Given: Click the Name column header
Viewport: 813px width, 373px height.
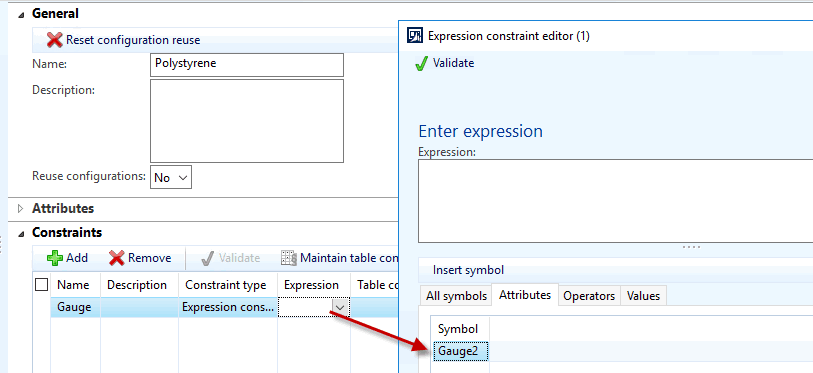Looking at the screenshot, I should pyautogui.click(x=73, y=285).
